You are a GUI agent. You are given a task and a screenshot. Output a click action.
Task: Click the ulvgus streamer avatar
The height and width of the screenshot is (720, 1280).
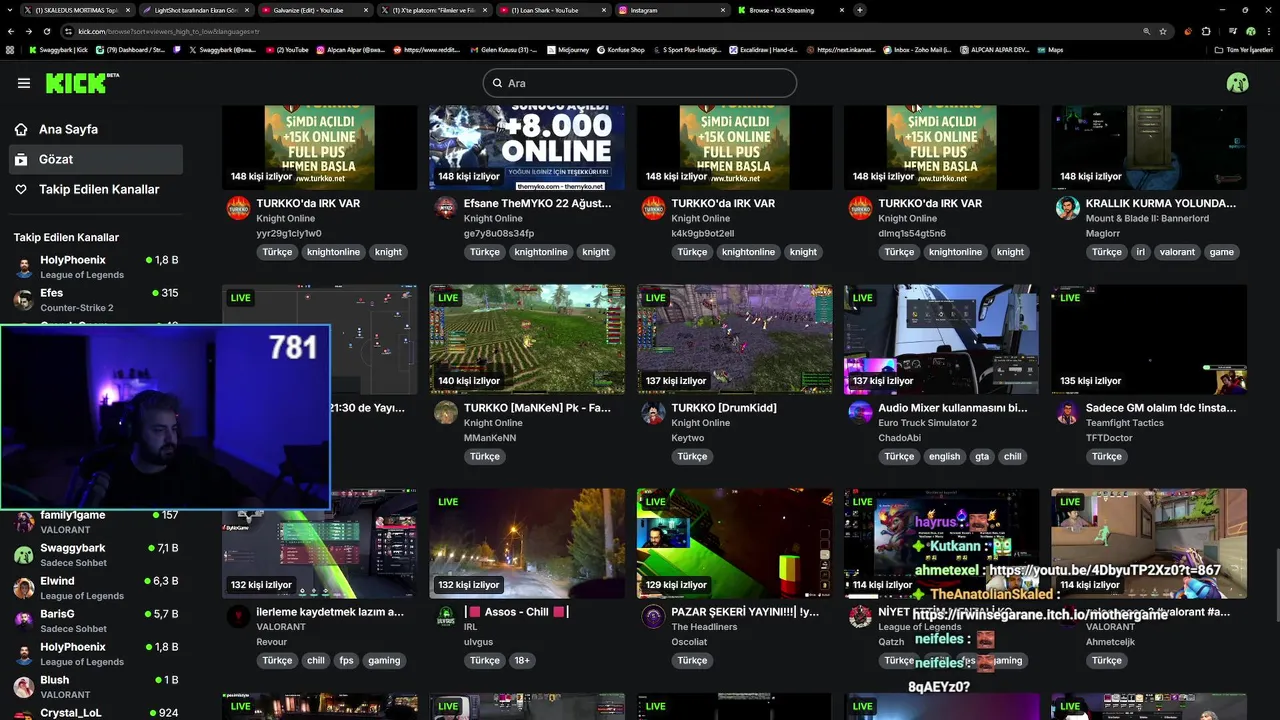point(446,616)
